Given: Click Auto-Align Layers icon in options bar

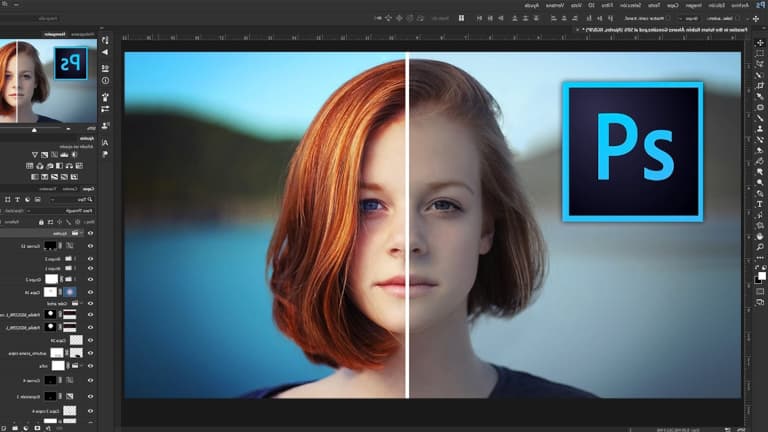Looking at the screenshot, I should click(461, 18).
